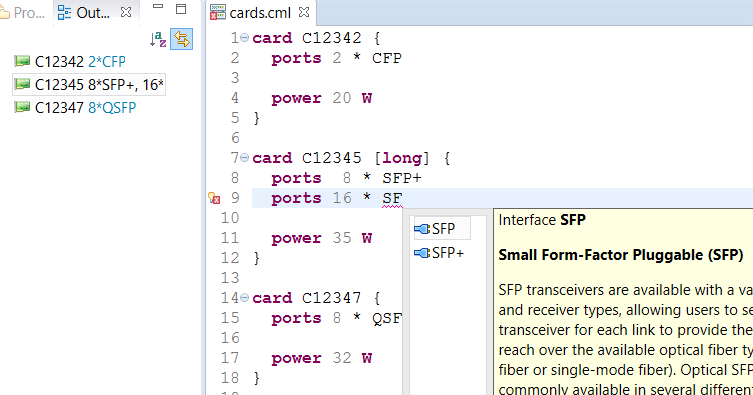753x395 pixels.
Task: Collapse the card C12342 fold marker
Action: click(x=244, y=37)
